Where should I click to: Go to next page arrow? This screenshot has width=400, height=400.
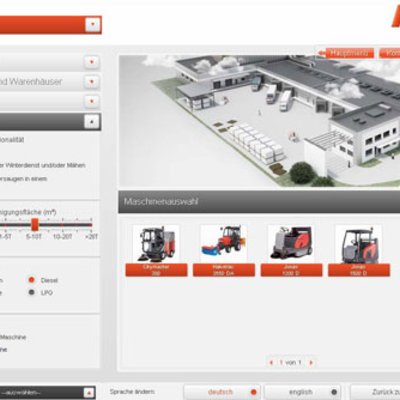[x=311, y=362]
